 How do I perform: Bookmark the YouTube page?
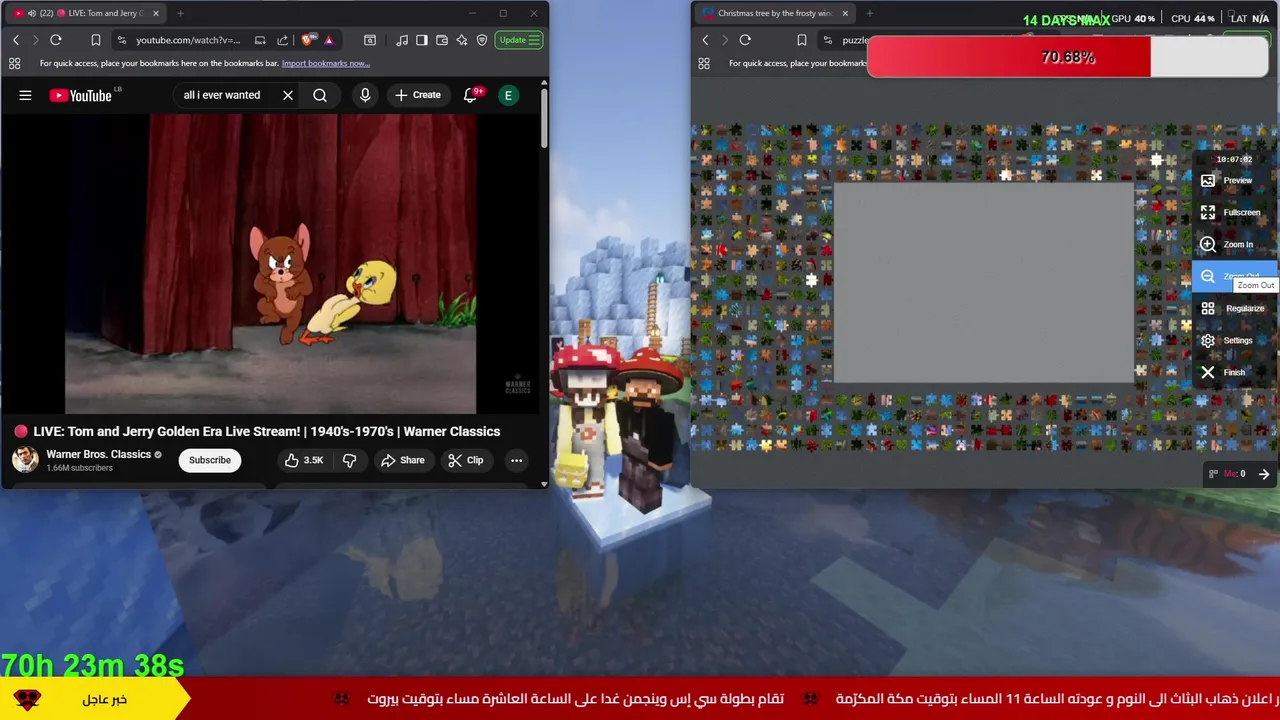96,40
